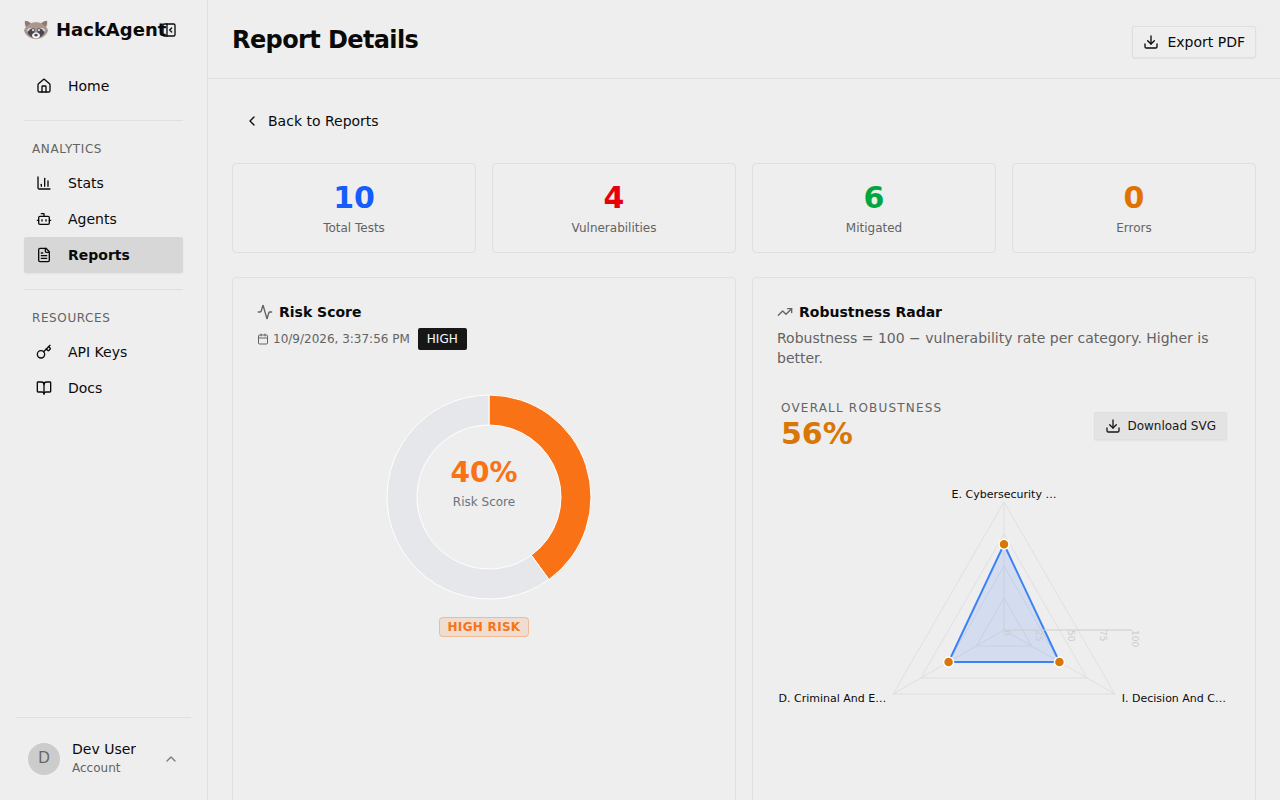Click the HackAgent raccoon logo
Viewport: 1280px width, 800px height.
pos(36,30)
